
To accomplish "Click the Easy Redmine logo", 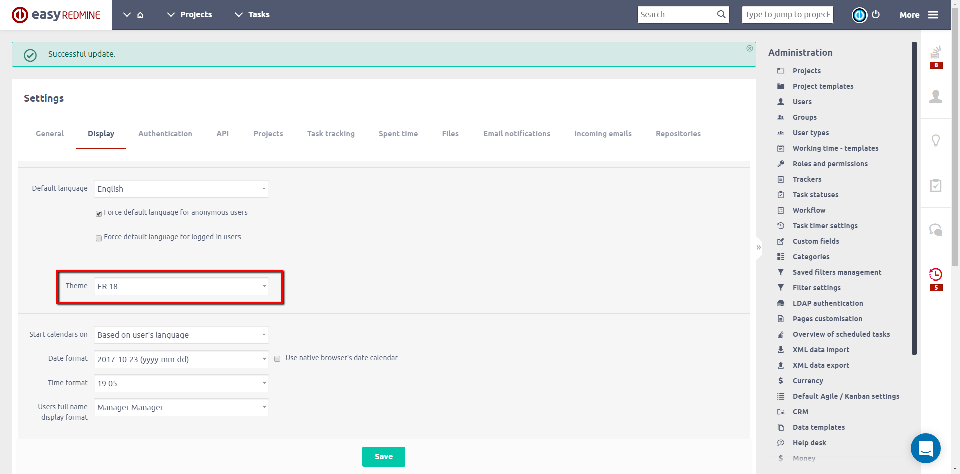I will point(59,15).
